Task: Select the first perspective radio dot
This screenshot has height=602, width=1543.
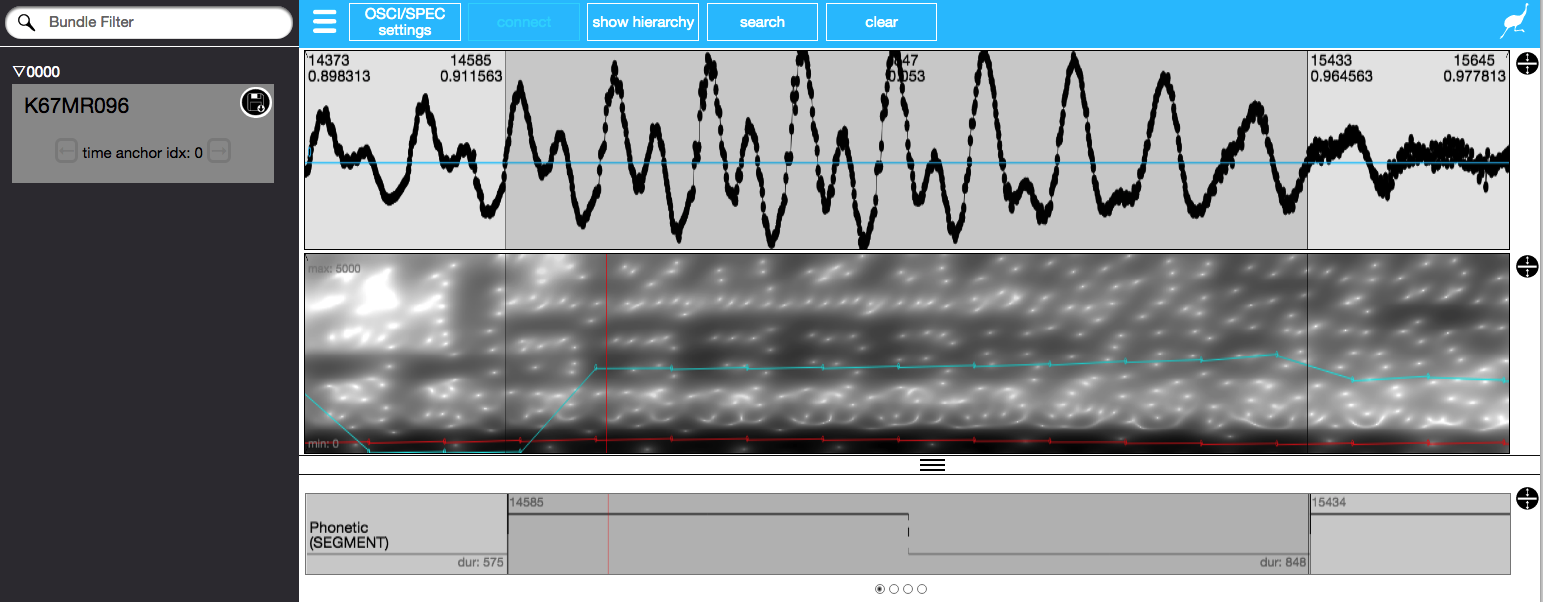Action: 880,589
